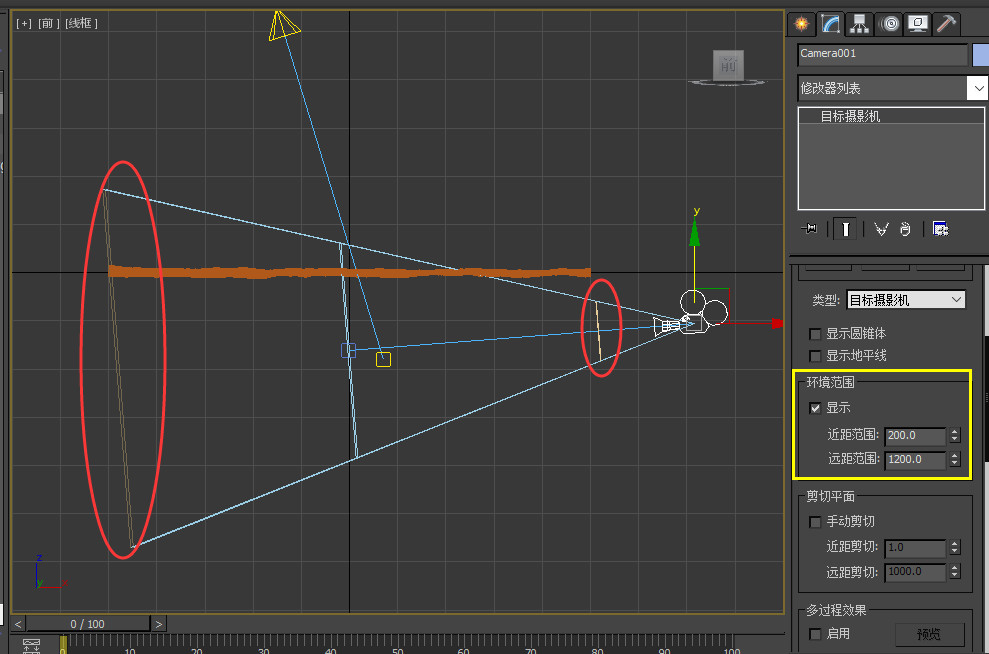Enable the 显示圆锥体 checkbox
The image size is (989, 654).
tap(815, 334)
